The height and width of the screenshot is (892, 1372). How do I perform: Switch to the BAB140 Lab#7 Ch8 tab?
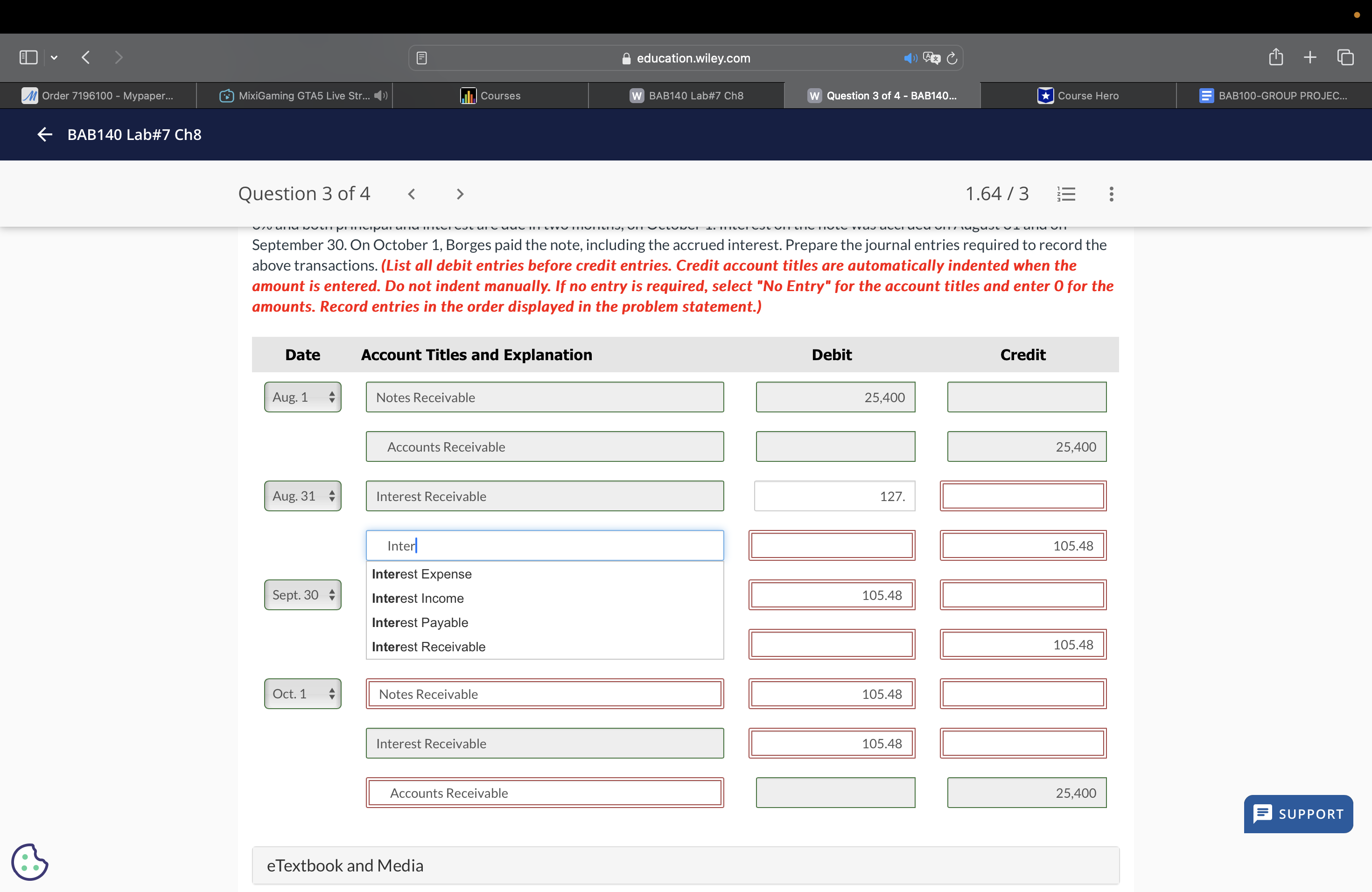coord(686,96)
